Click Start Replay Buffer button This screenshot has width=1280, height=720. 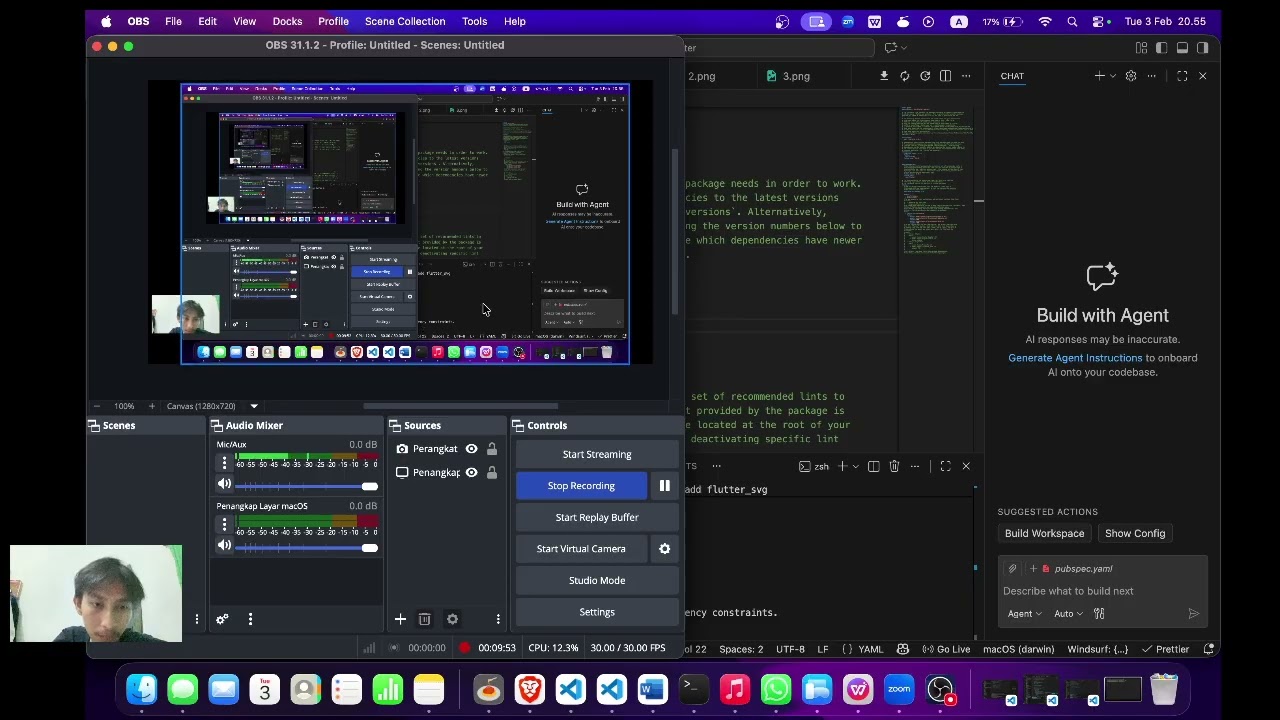pos(597,518)
